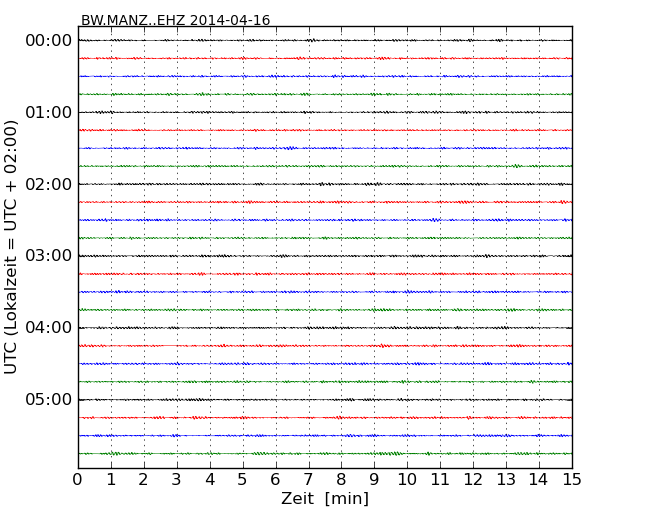Click x-axis tick label 1
This screenshot has width=650, height=520.
coord(111,479)
